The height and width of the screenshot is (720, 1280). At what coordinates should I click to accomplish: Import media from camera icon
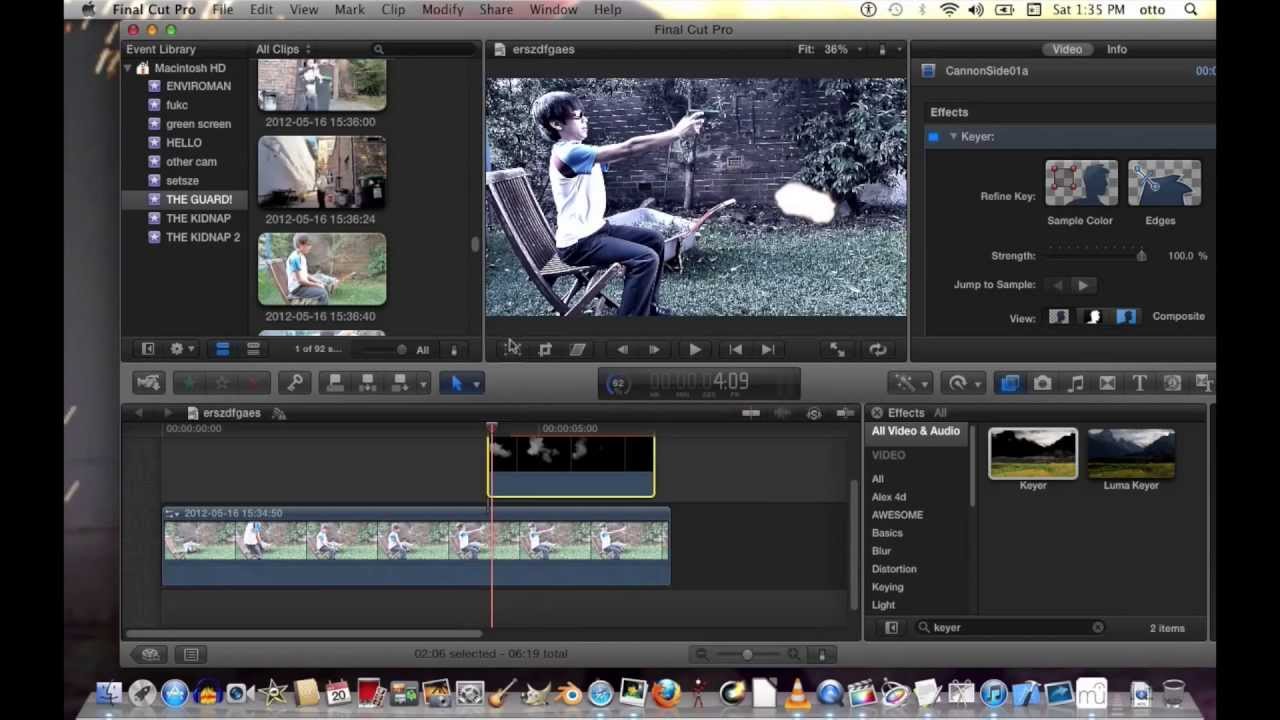pos(148,383)
